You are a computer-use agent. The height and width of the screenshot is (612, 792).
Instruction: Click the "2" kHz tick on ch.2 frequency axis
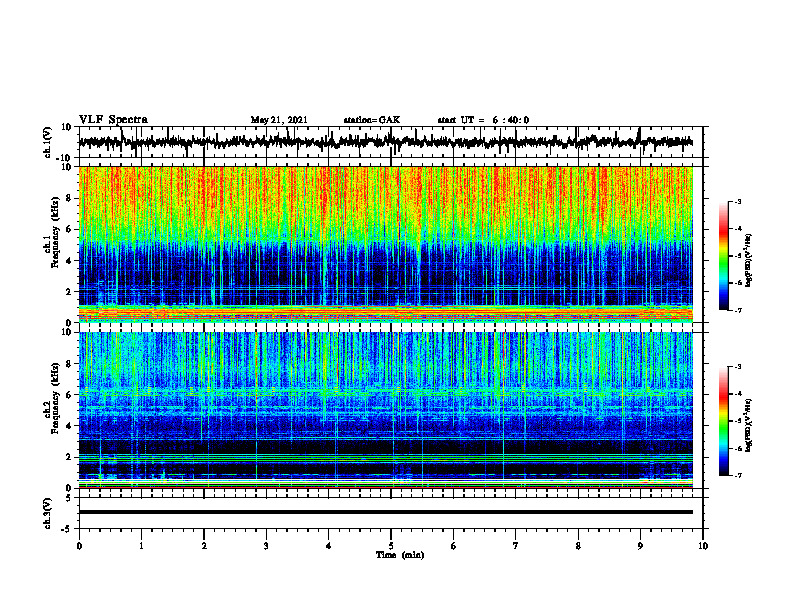click(x=69, y=457)
